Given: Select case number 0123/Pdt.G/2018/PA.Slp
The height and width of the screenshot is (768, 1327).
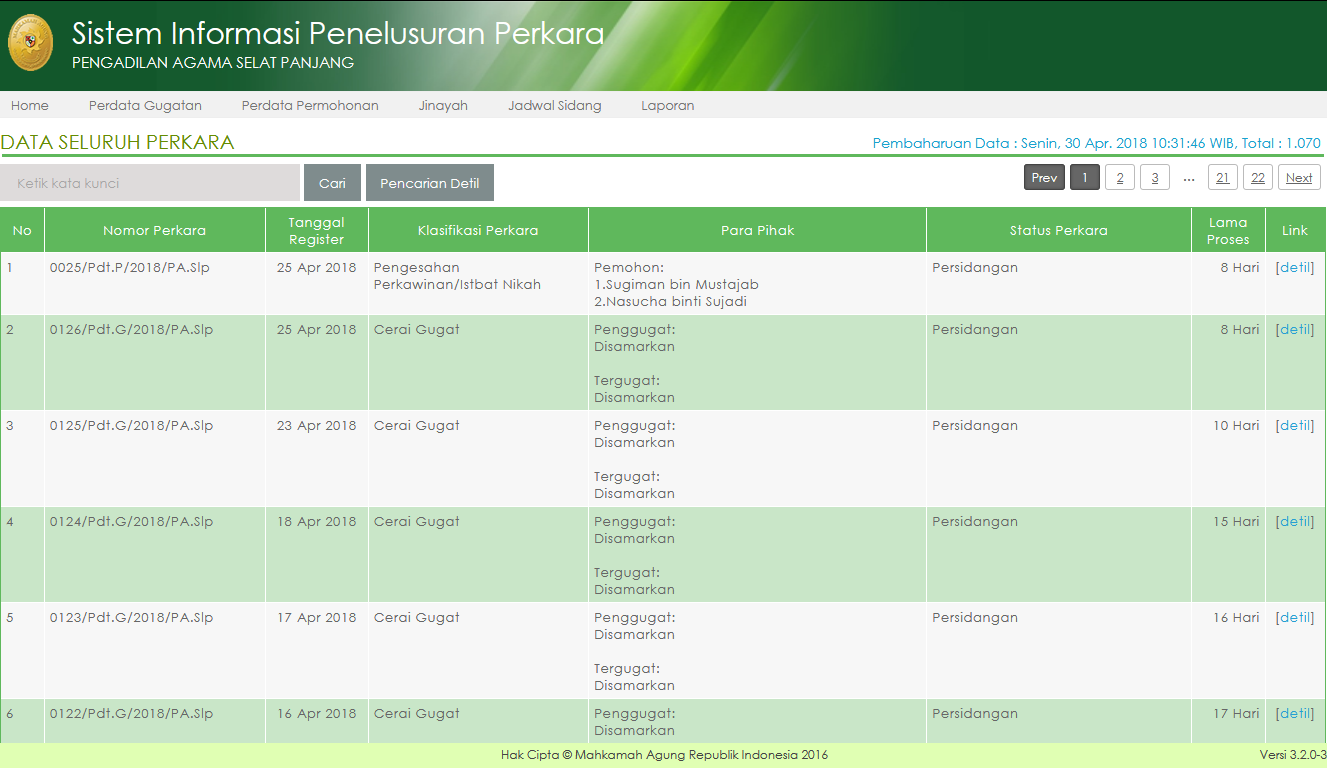Looking at the screenshot, I should tap(131, 618).
